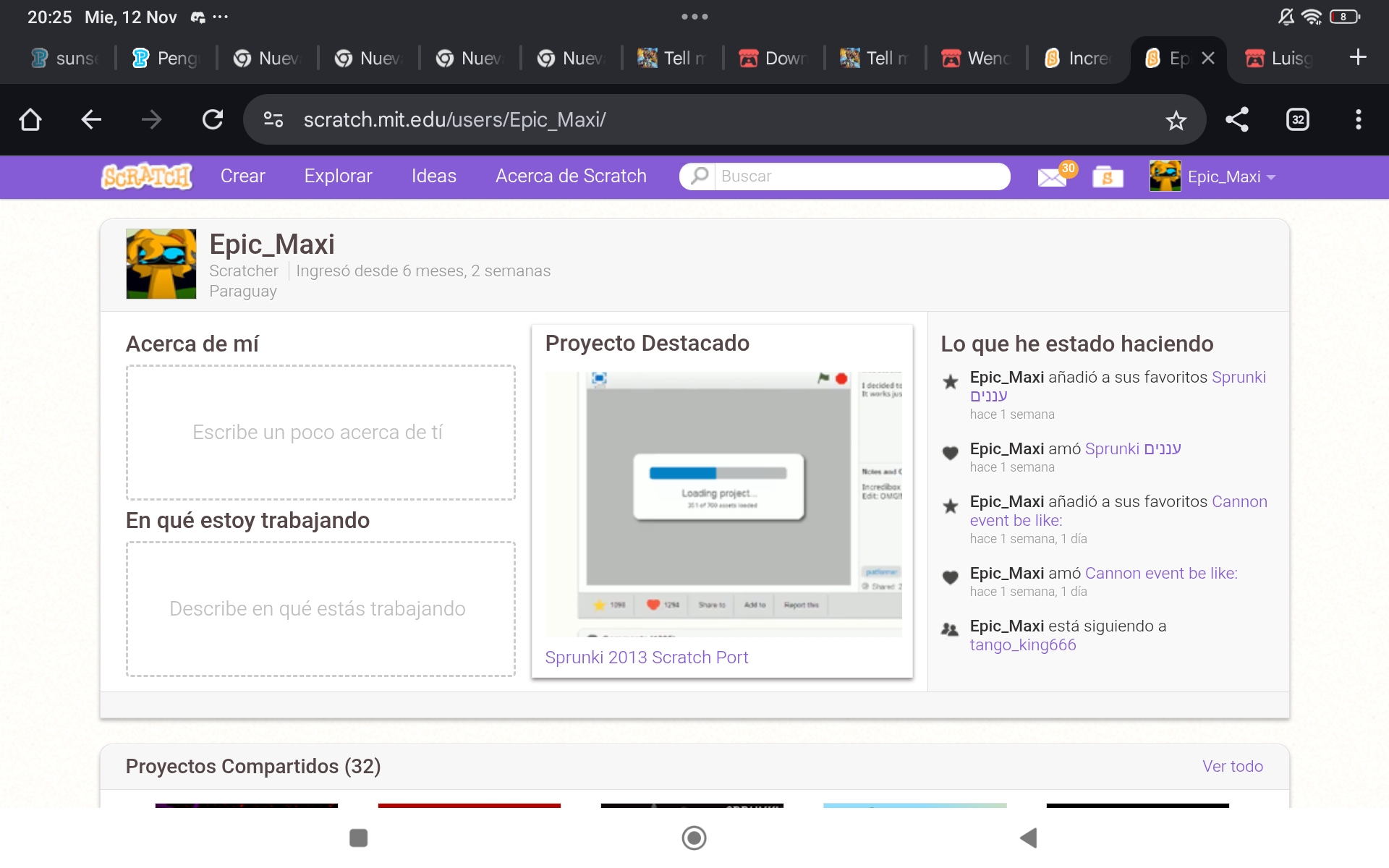Image resolution: width=1389 pixels, height=868 pixels.
Task: Go to the browser home page
Action: click(x=30, y=120)
